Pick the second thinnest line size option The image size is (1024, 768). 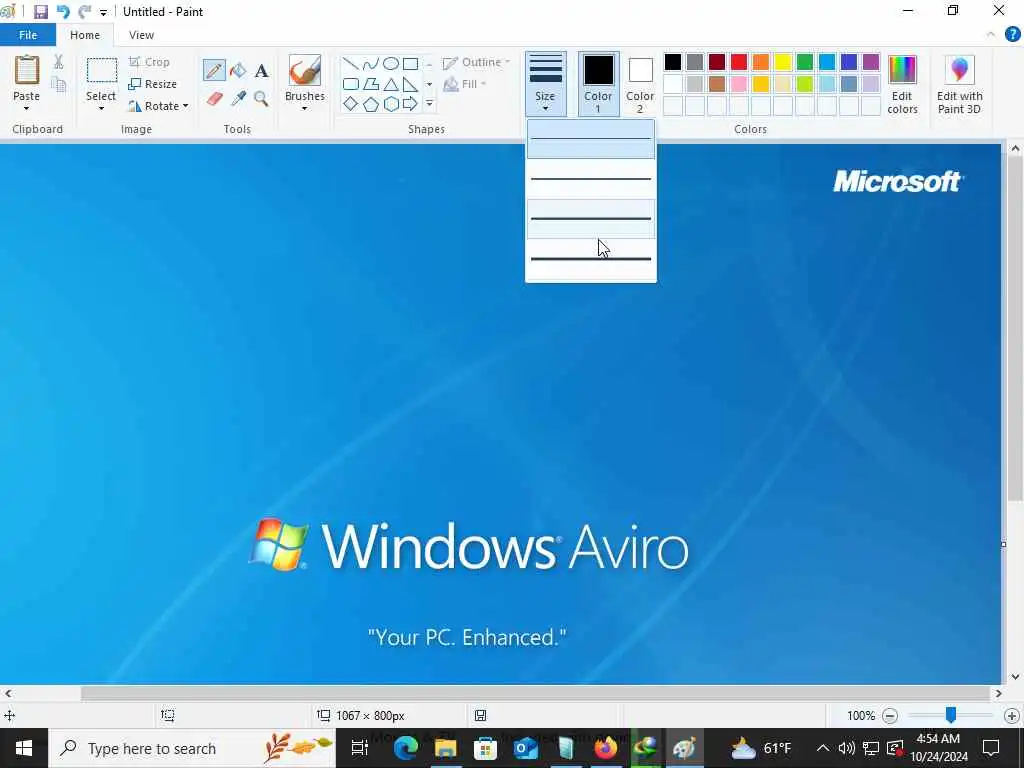[591, 178]
